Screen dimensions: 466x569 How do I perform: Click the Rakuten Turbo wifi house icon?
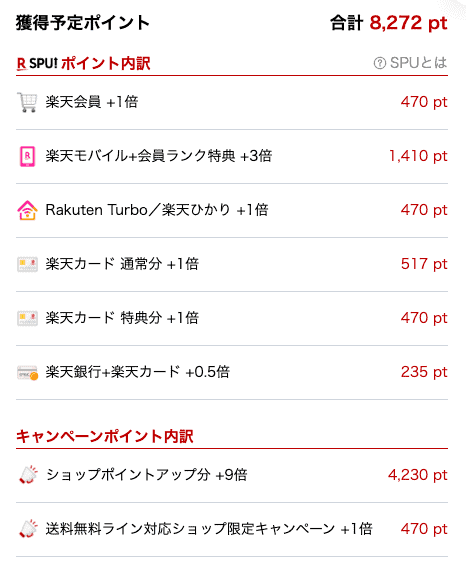[x=27, y=210]
